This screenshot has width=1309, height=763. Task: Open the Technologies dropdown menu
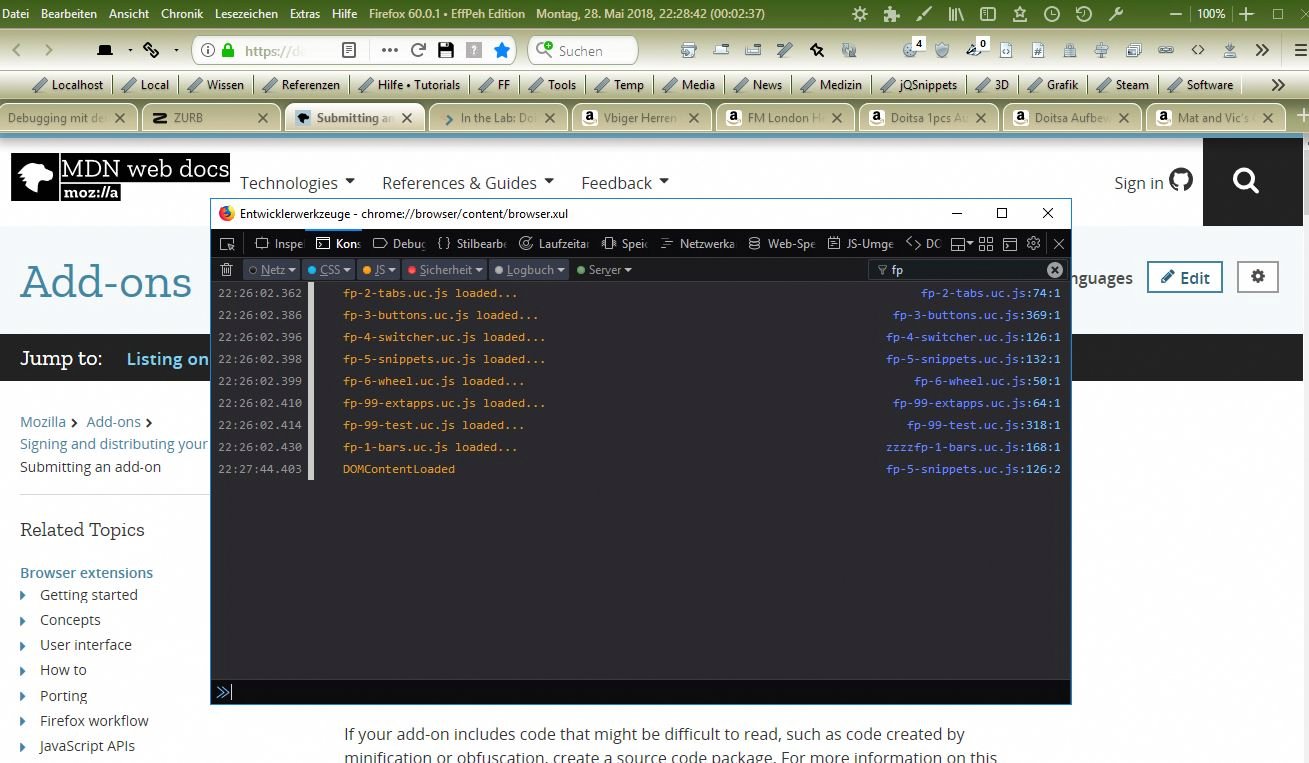coord(297,183)
